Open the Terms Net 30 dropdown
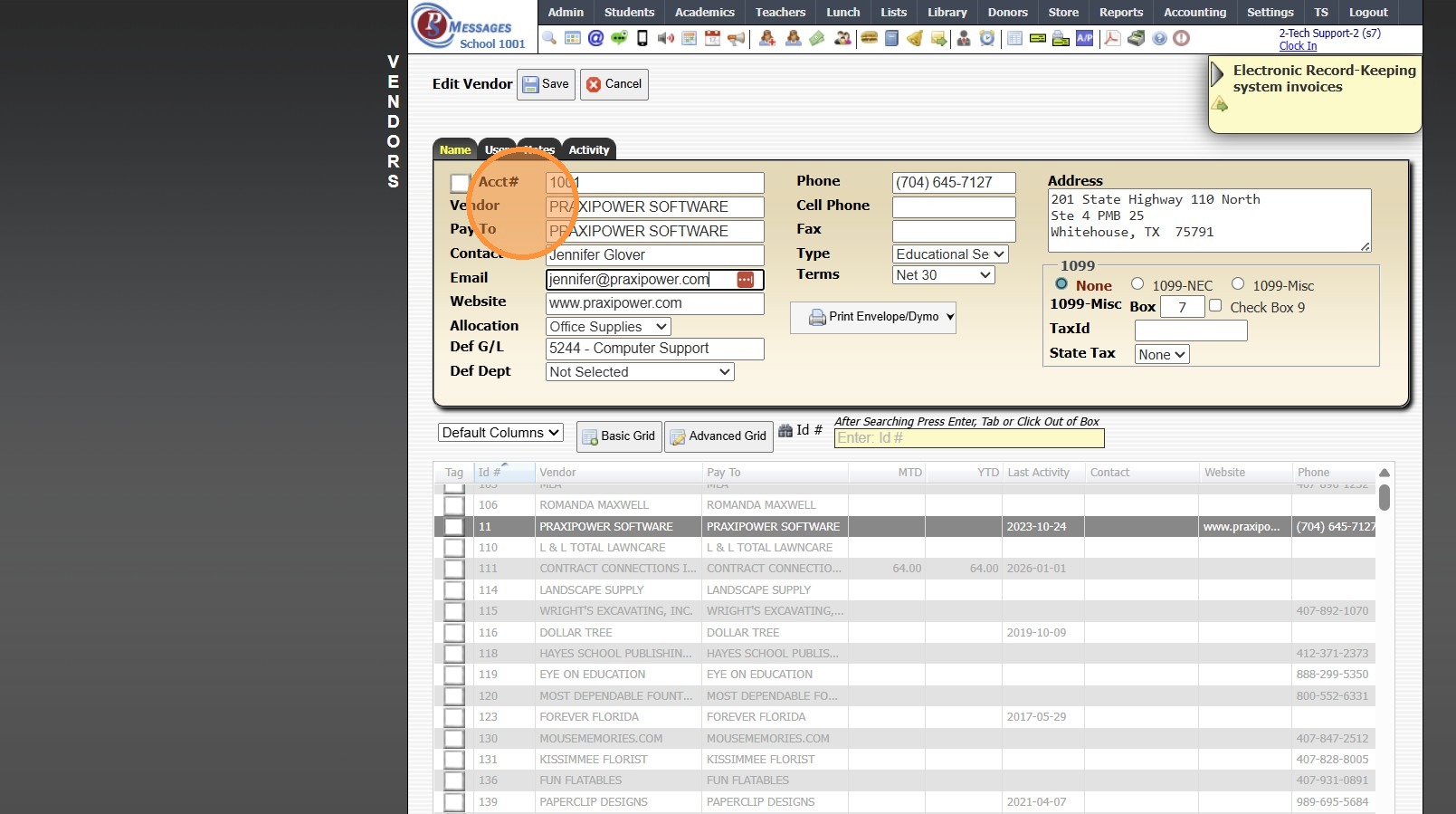This screenshot has height=814, width=1456. point(943,275)
